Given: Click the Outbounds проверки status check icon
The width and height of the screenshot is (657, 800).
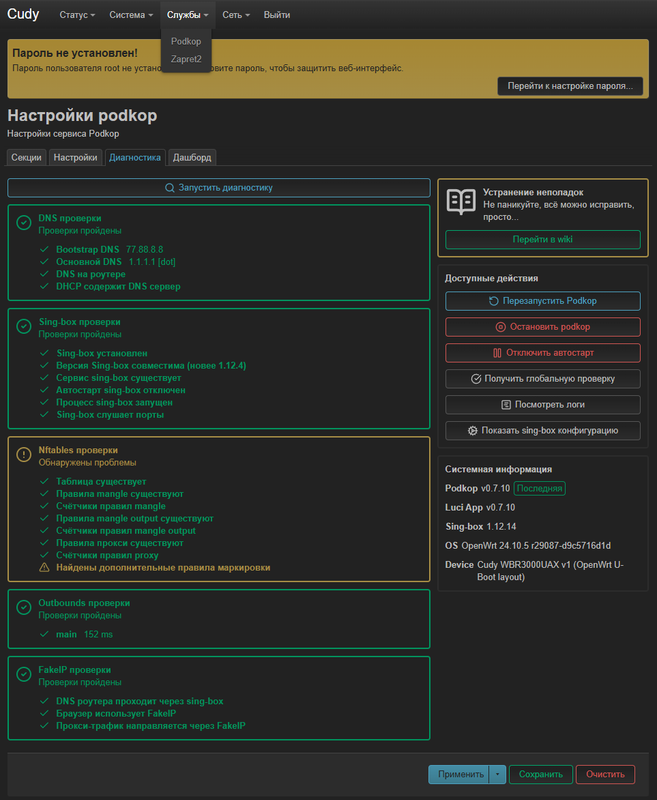Looking at the screenshot, I should click(23, 608).
